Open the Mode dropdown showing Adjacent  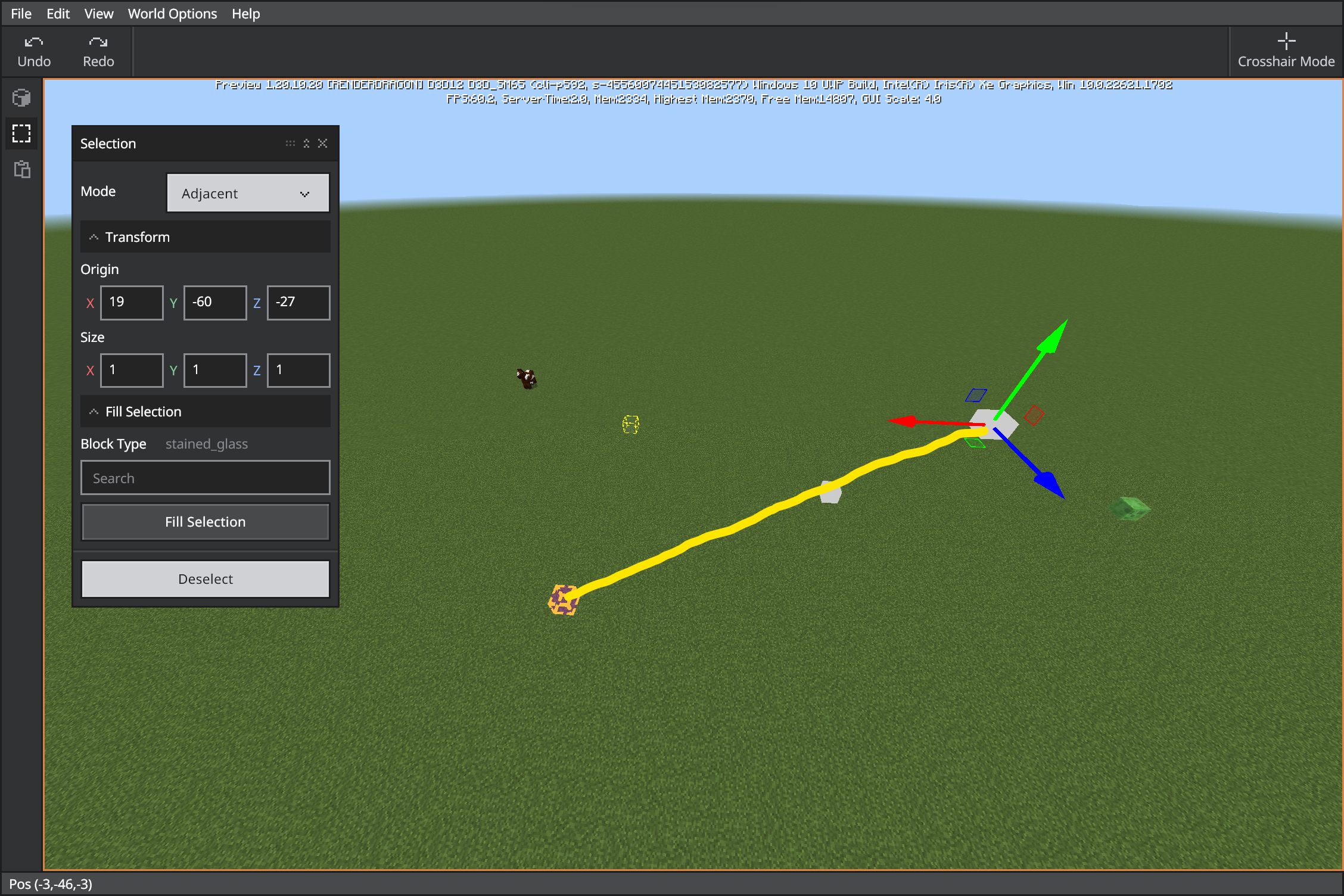pos(247,193)
